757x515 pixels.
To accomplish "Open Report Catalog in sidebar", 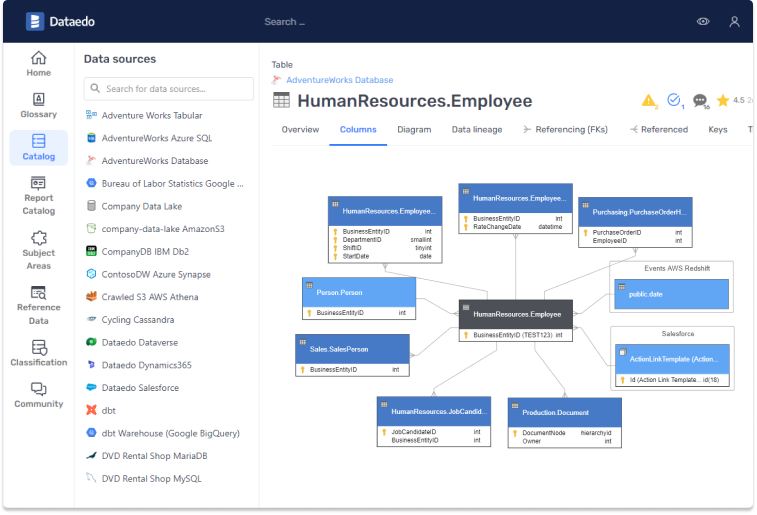I will coord(38,194).
